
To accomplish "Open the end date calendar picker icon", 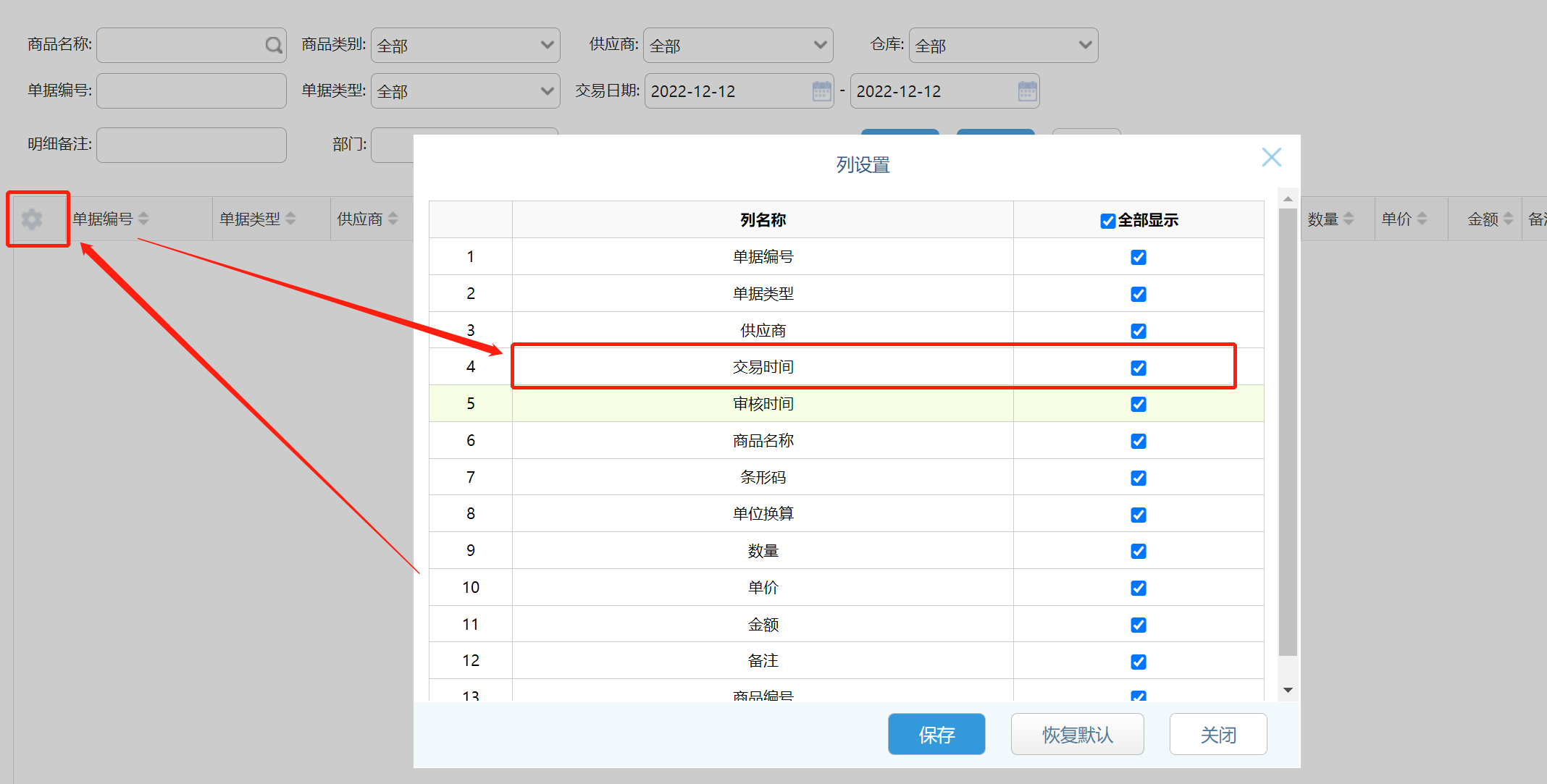I will pos(1027,91).
